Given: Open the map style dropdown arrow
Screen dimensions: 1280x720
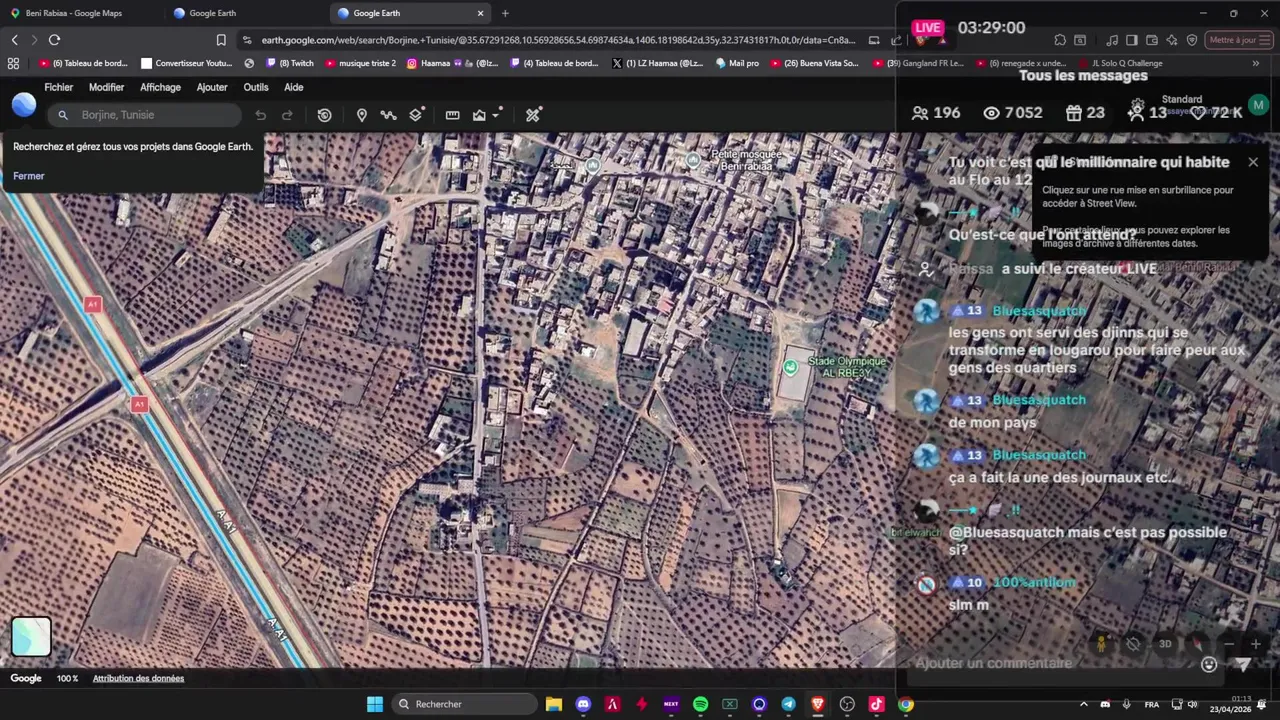Looking at the screenshot, I should click(x=496, y=115).
